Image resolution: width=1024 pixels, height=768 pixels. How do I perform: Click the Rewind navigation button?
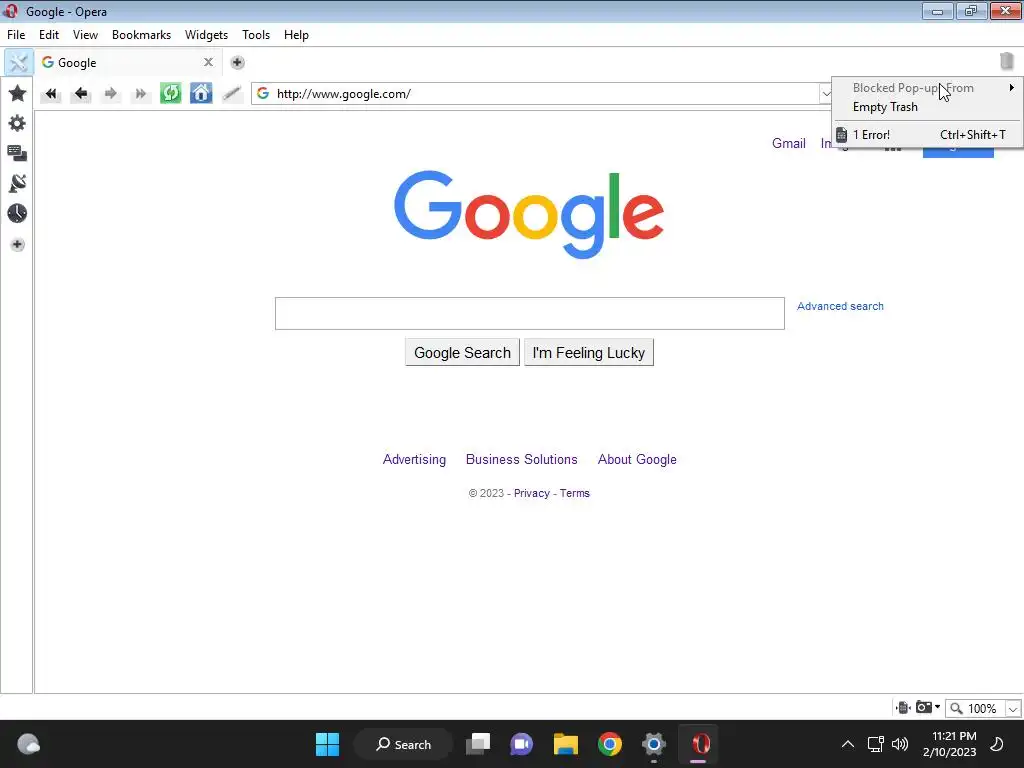coord(51,94)
